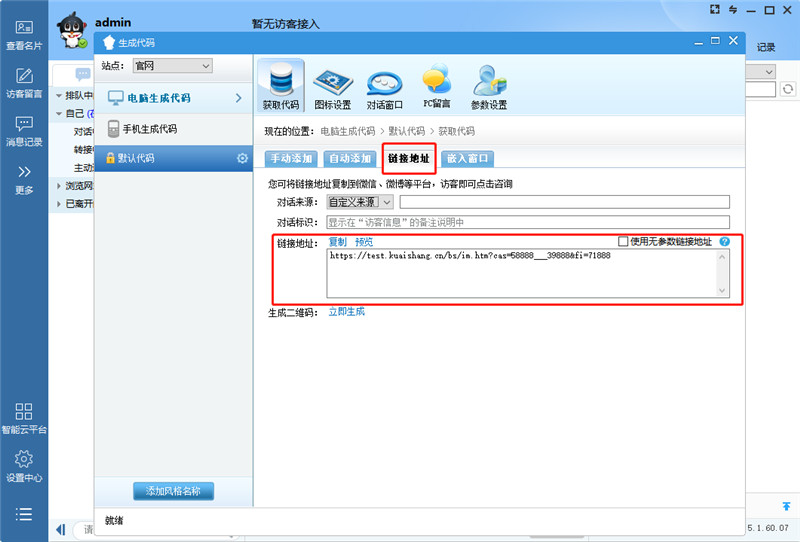
Task: Click 添加风格名称 button
Action: [x=173, y=491]
